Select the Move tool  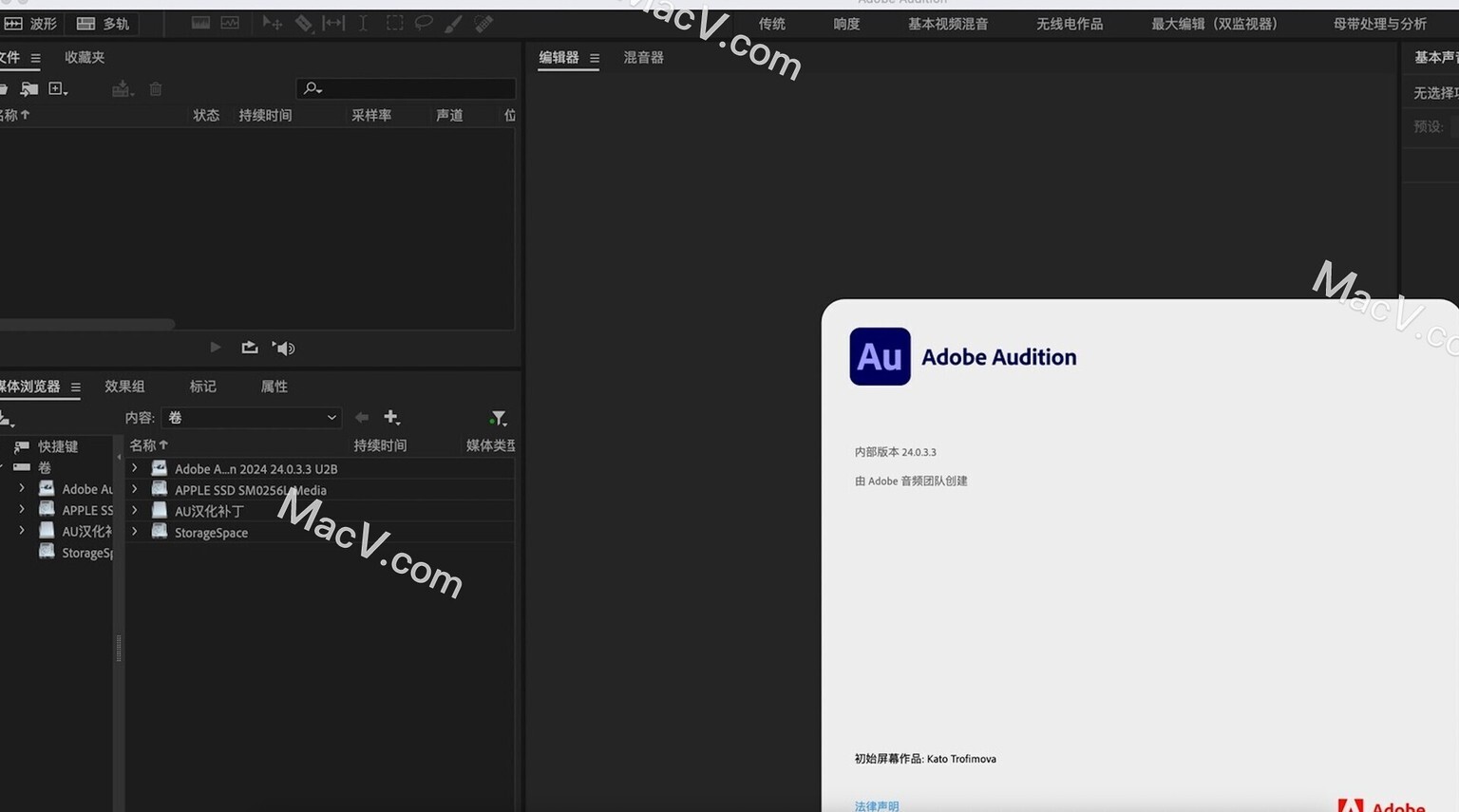pyautogui.click(x=272, y=23)
